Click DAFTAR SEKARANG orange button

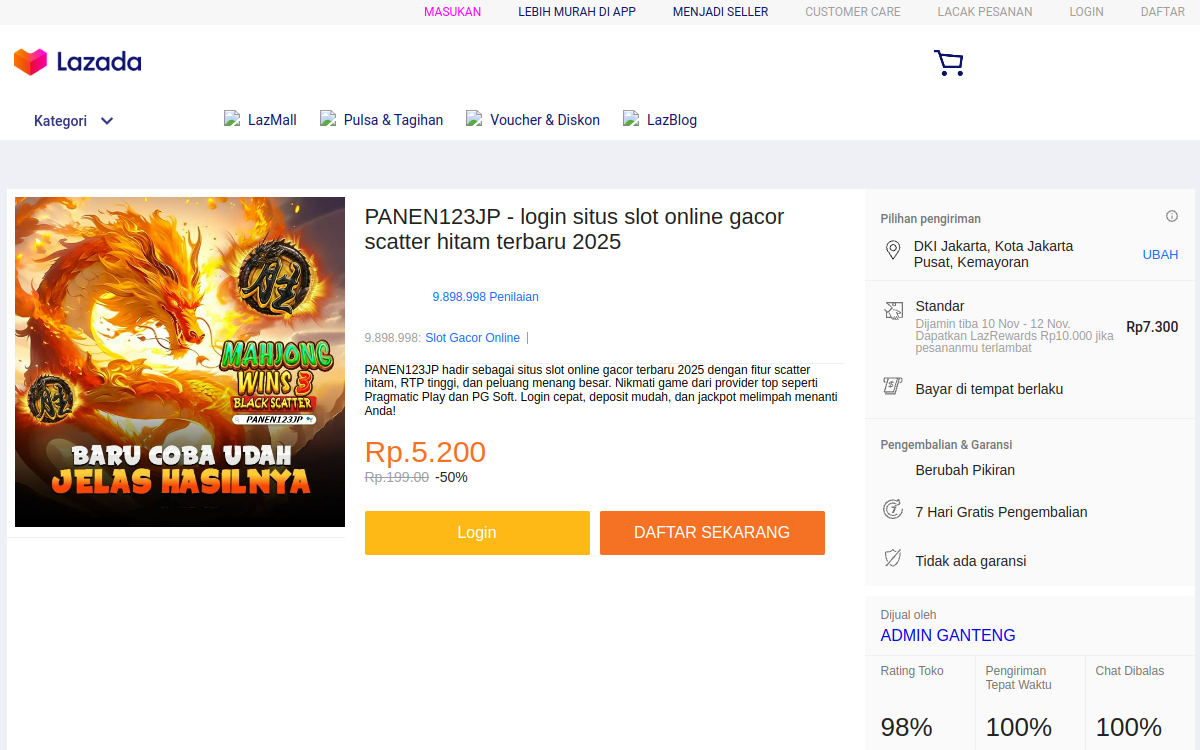tap(712, 533)
